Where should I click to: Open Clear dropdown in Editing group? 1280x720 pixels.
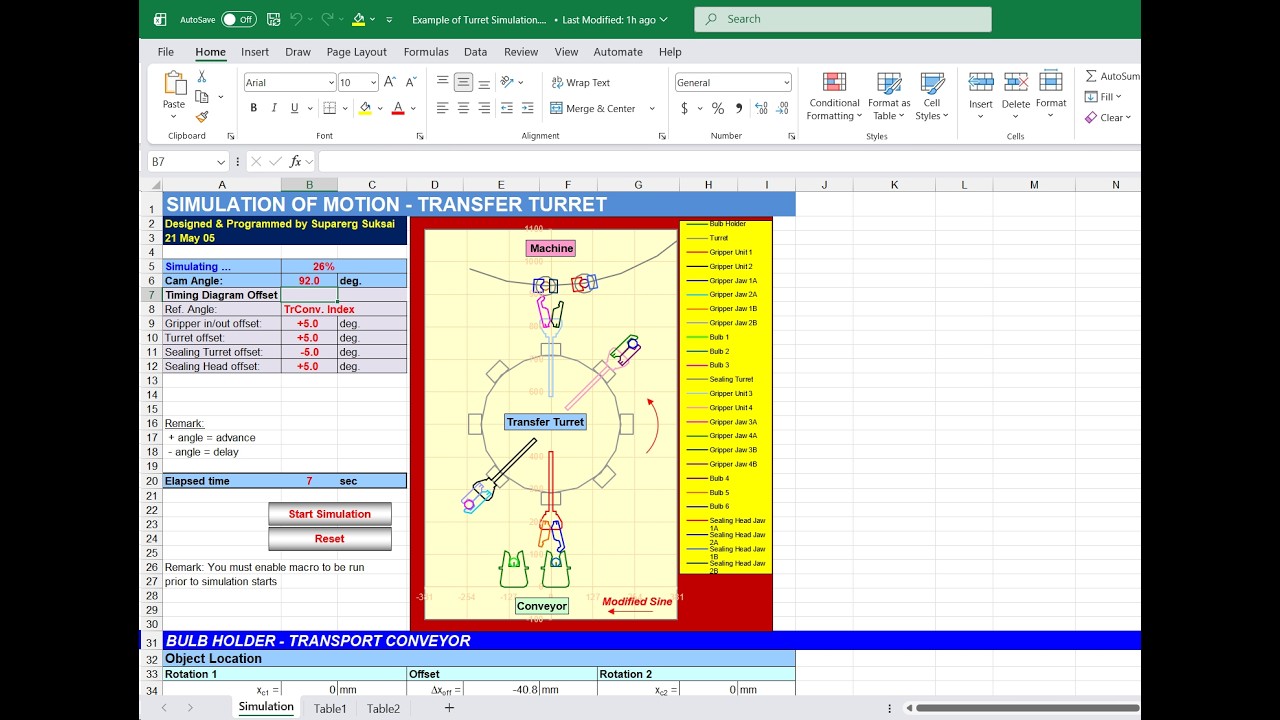(1108, 117)
